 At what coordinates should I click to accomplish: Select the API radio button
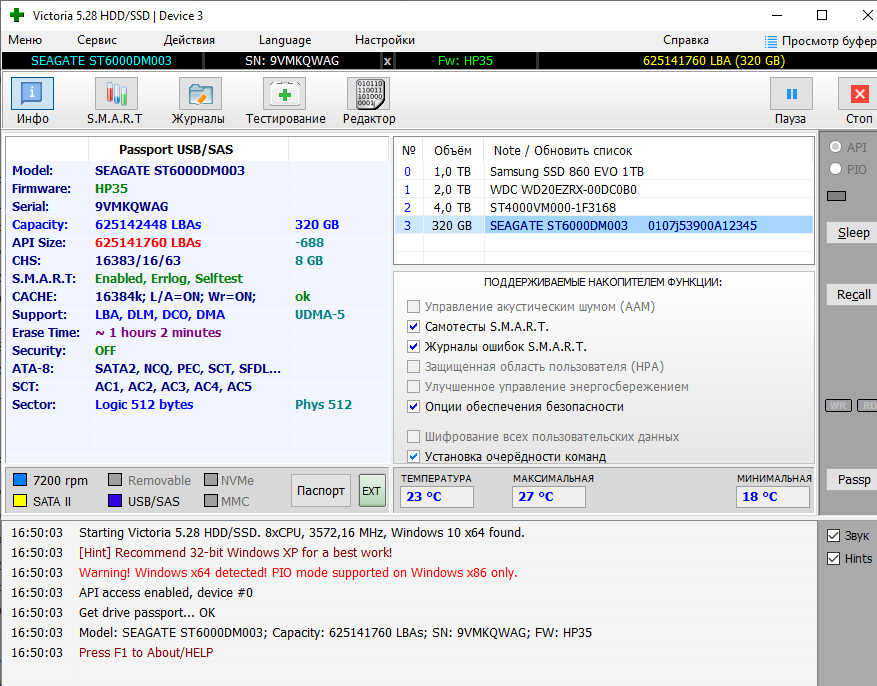tap(835, 146)
